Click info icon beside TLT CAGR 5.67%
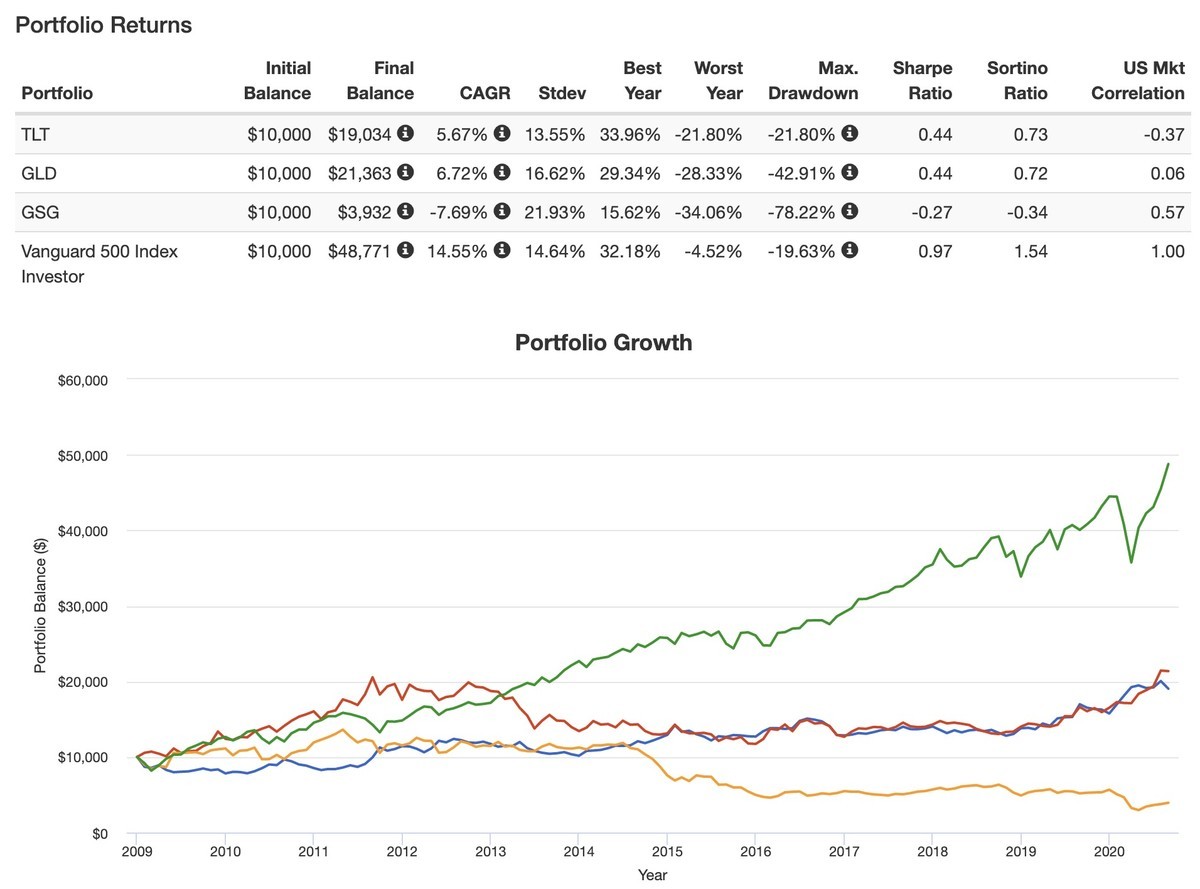The image size is (1200, 889). [502, 133]
